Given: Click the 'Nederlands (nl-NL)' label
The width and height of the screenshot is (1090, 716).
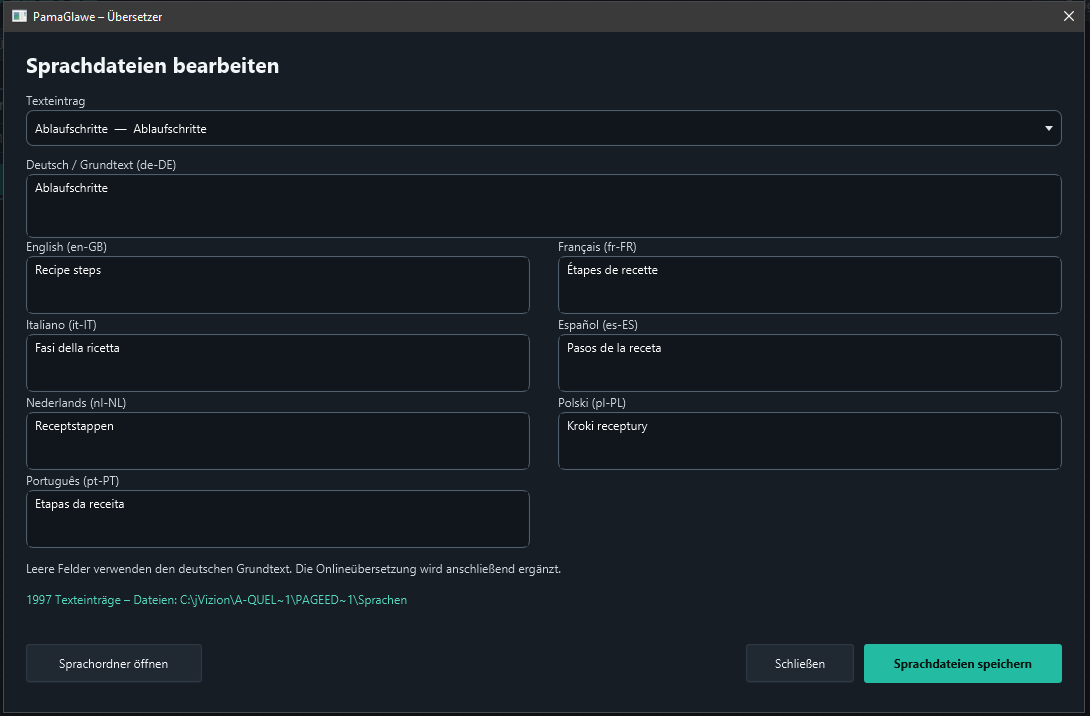Looking at the screenshot, I should tap(76, 402).
